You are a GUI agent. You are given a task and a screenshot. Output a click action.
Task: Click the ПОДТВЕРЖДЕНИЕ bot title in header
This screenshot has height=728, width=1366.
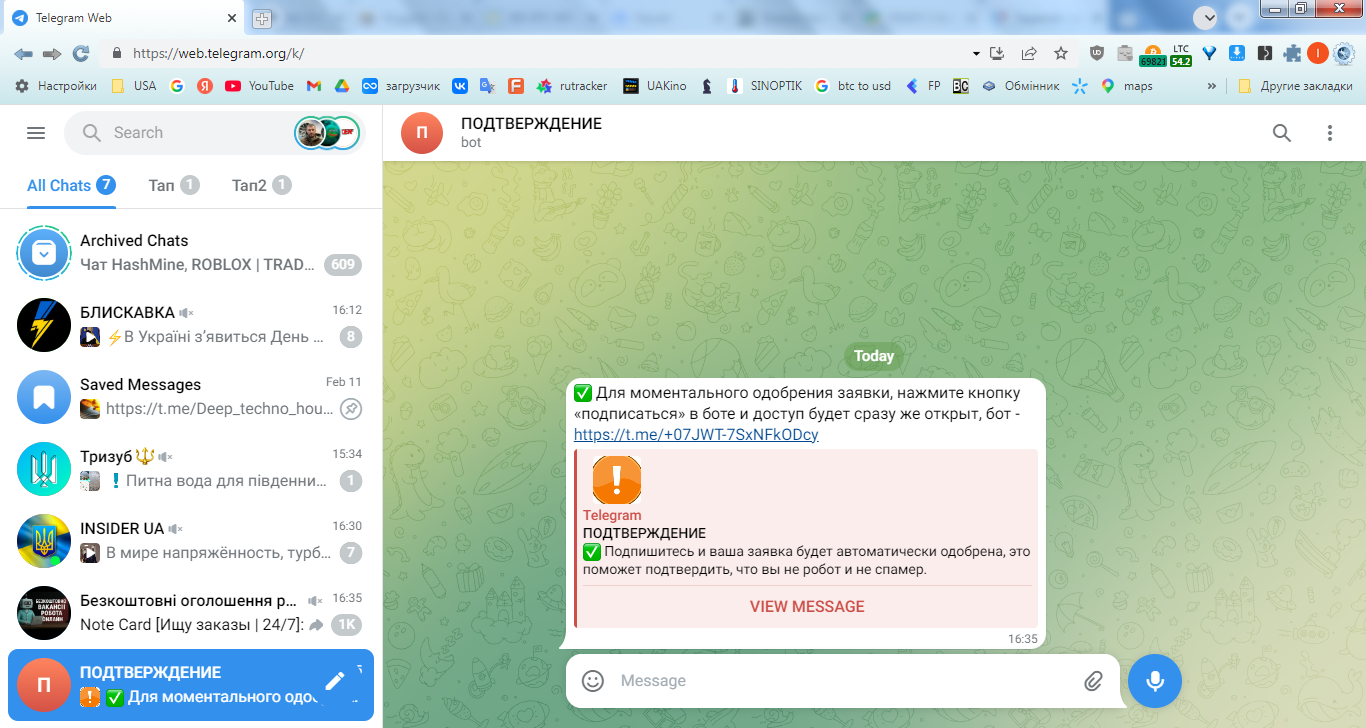tap(531, 124)
